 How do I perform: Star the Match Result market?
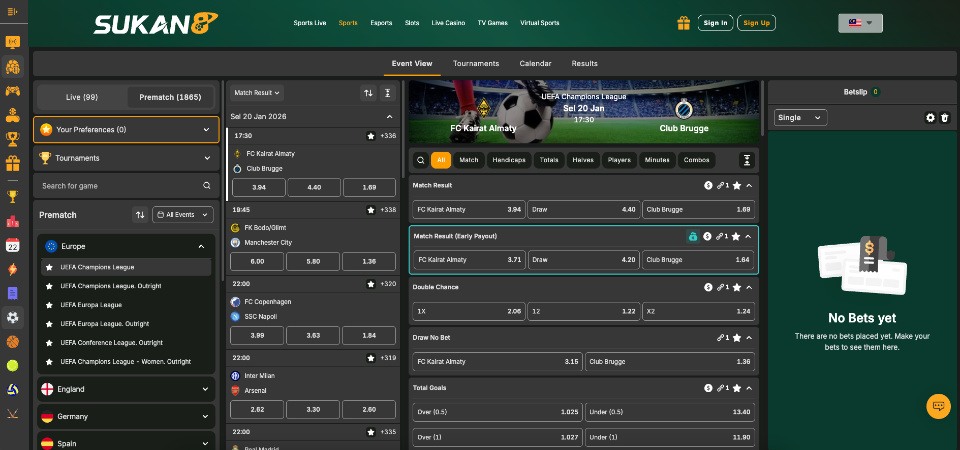pos(737,186)
